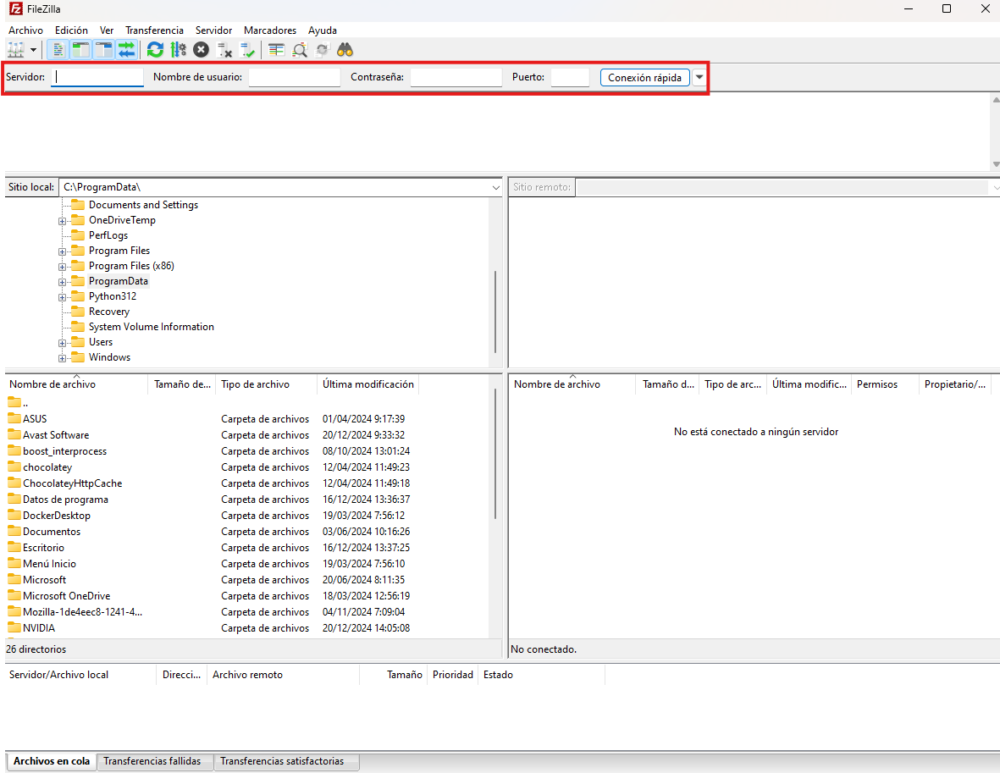Open the Transferencia menu
Viewport: 1000px width, 773px height.
(x=154, y=30)
